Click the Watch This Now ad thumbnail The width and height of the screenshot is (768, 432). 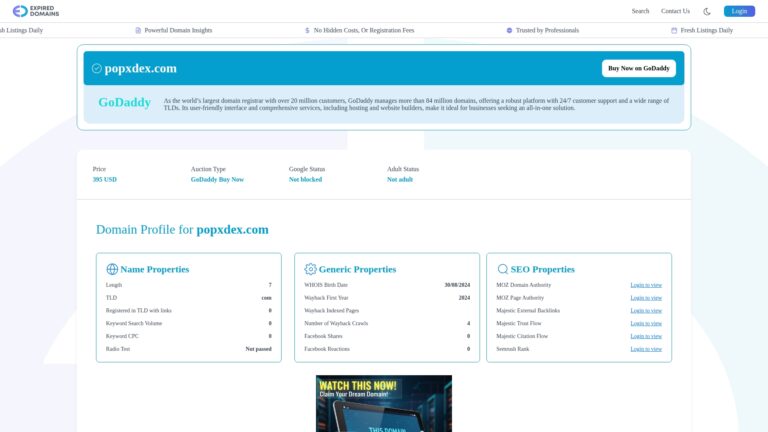(x=383, y=403)
